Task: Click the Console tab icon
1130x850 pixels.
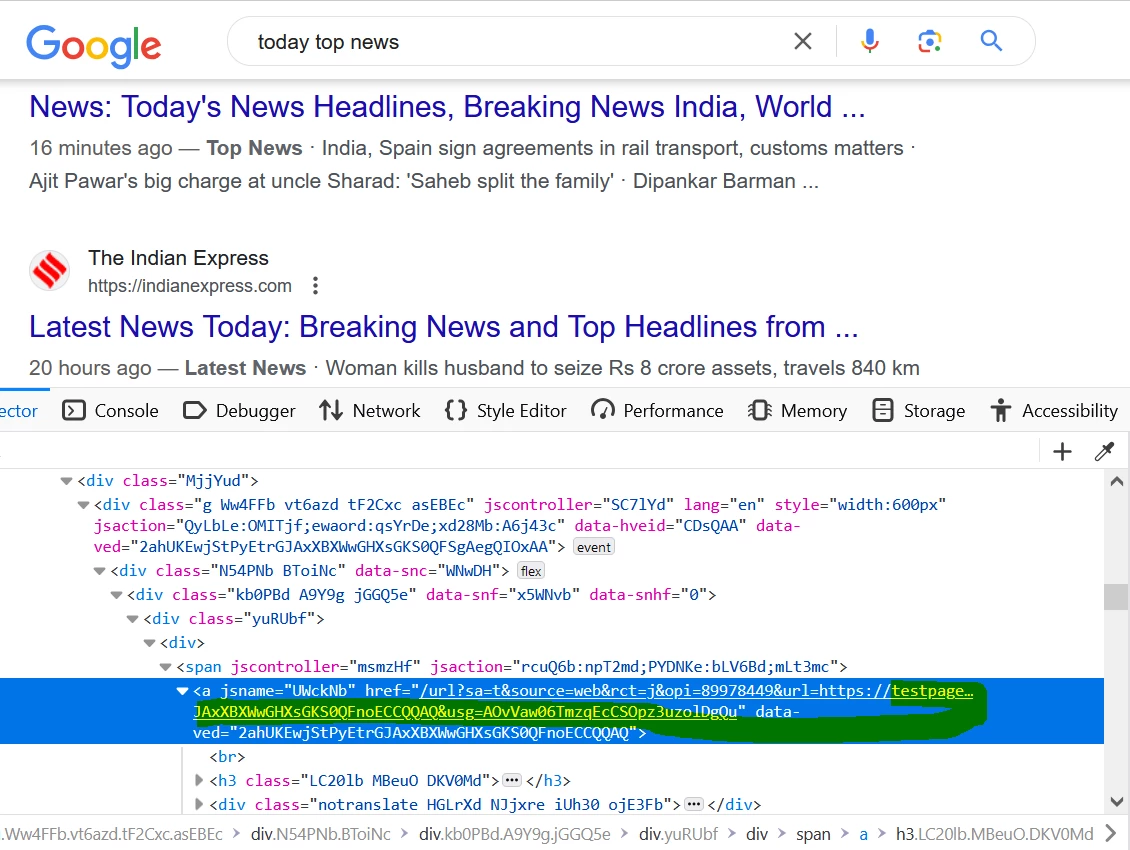Action: tap(74, 410)
